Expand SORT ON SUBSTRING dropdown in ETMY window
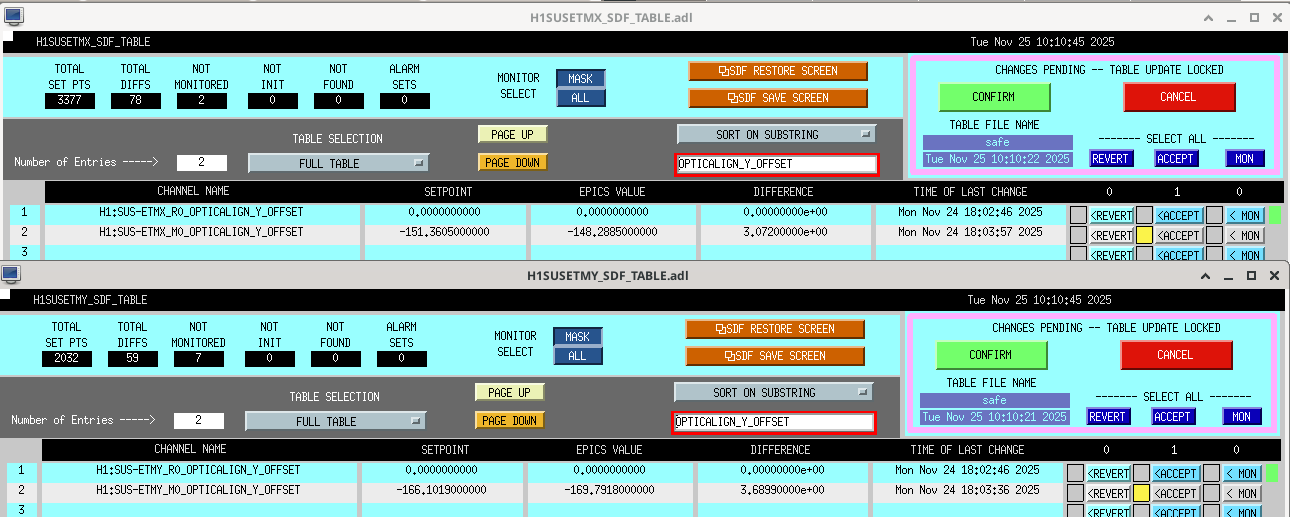Viewport: 1290px width, 517px height. [x=773, y=392]
